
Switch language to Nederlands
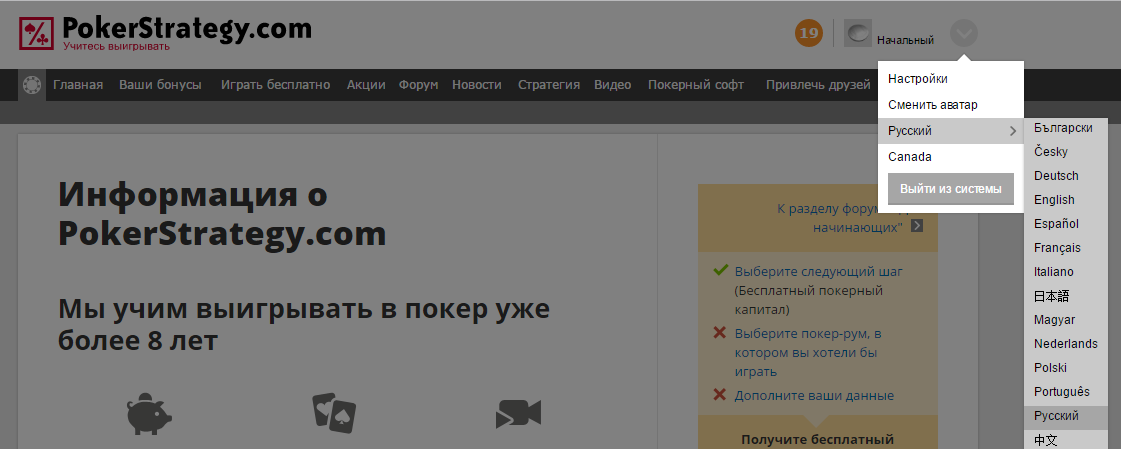click(1066, 344)
